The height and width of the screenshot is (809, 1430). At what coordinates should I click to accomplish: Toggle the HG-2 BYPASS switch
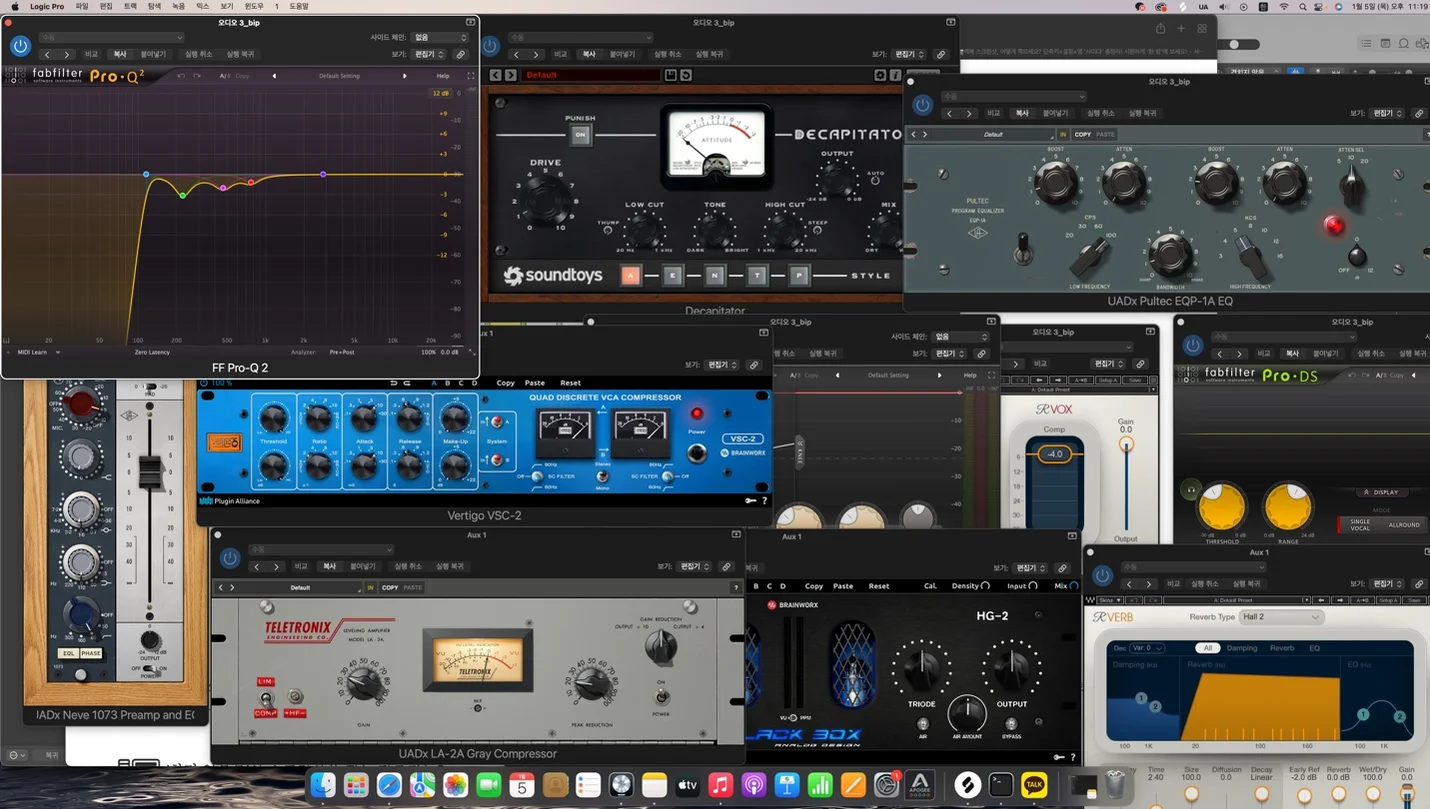pyautogui.click(x=1011, y=723)
